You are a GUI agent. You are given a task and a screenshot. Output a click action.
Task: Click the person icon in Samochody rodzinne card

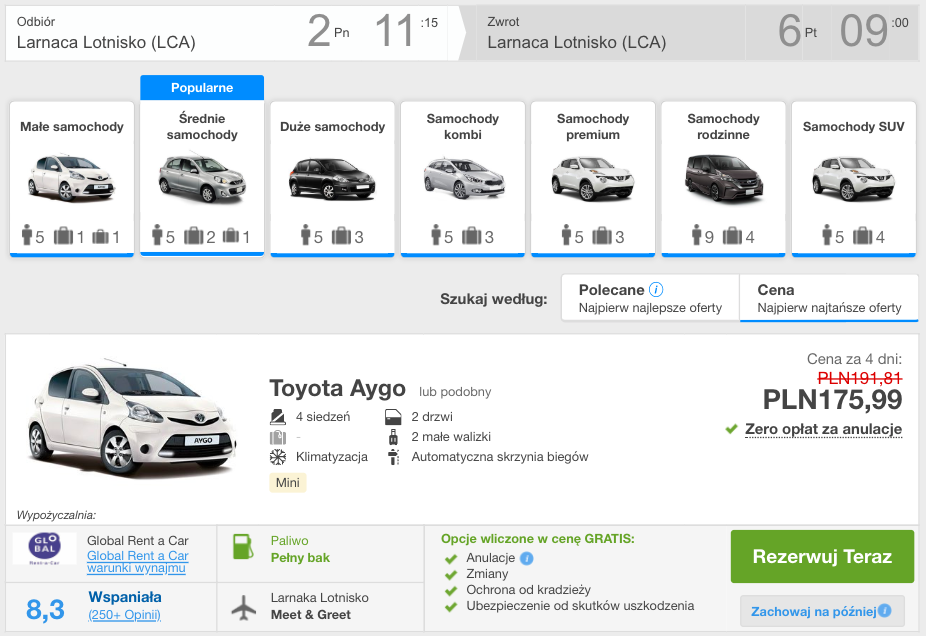tap(696, 235)
